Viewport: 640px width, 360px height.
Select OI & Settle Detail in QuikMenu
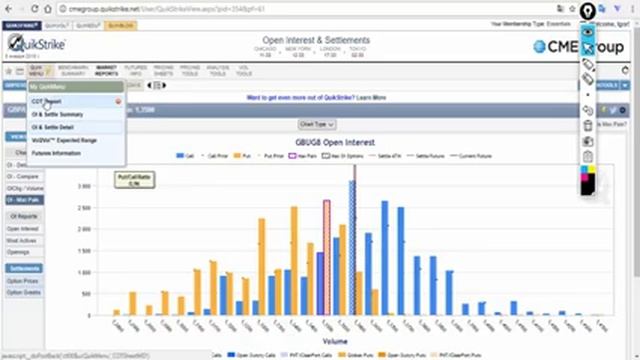[x=53, y=127]
